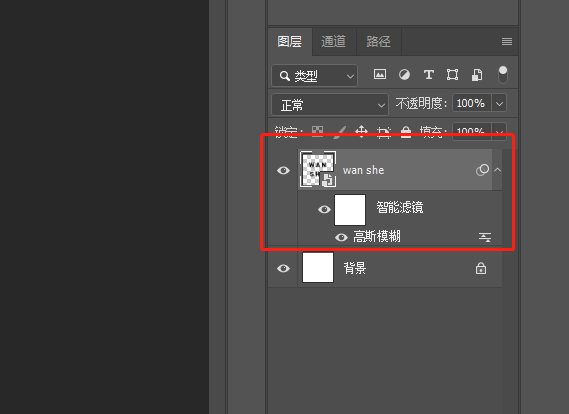The image size is (569, 414).
Task: Click the lock all padlock icon
Action: pos(406,132)
